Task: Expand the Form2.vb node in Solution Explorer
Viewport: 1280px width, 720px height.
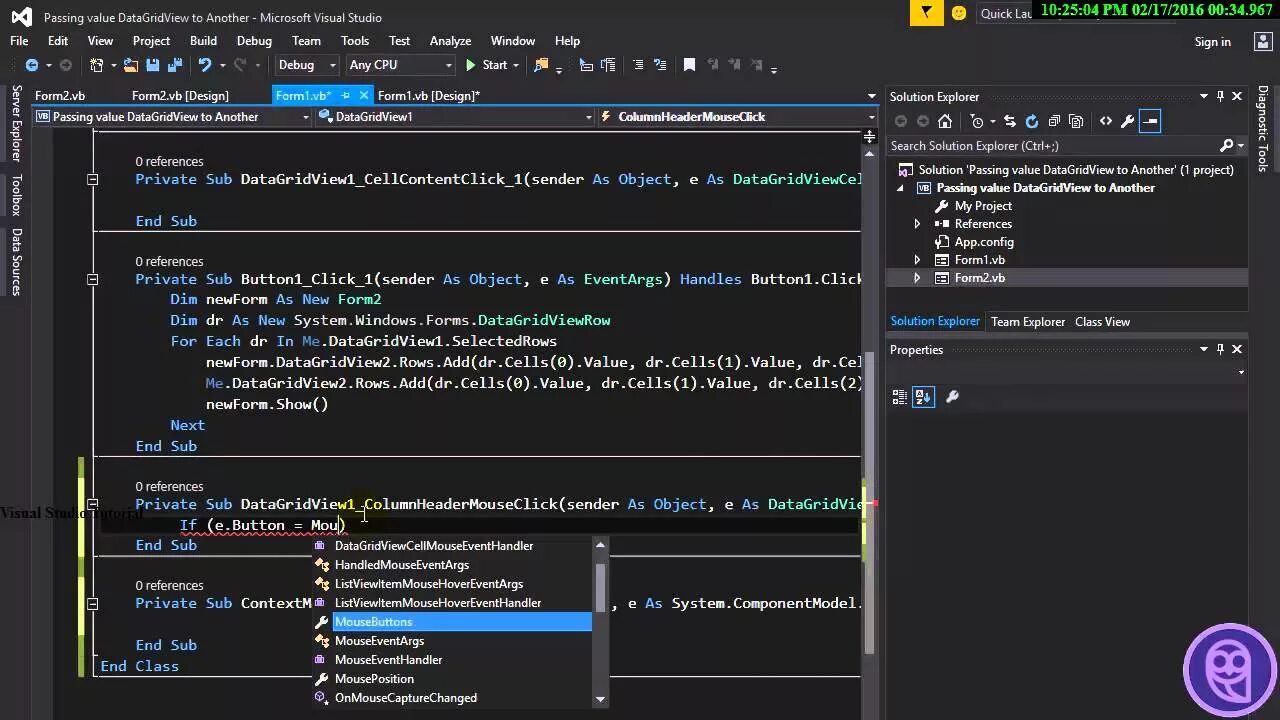Action: click(917, 278)
